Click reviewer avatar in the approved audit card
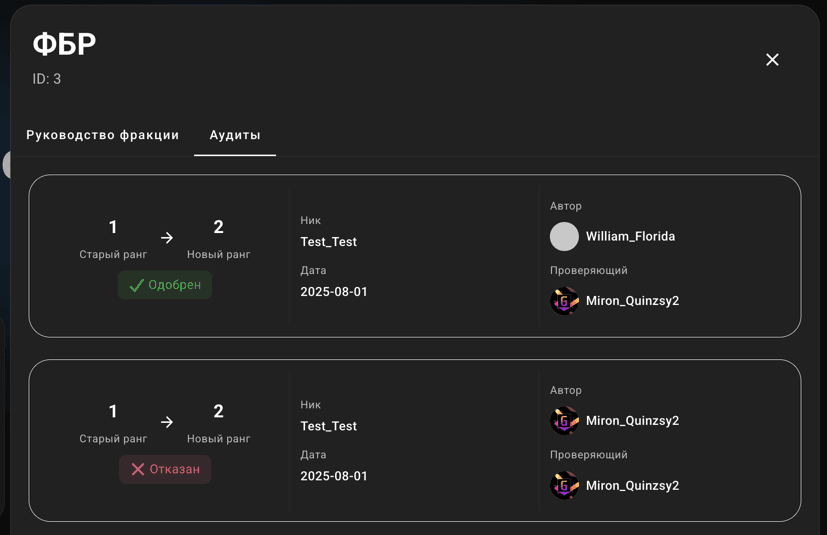Screen dimensions: 827x535 coord(564,301)
